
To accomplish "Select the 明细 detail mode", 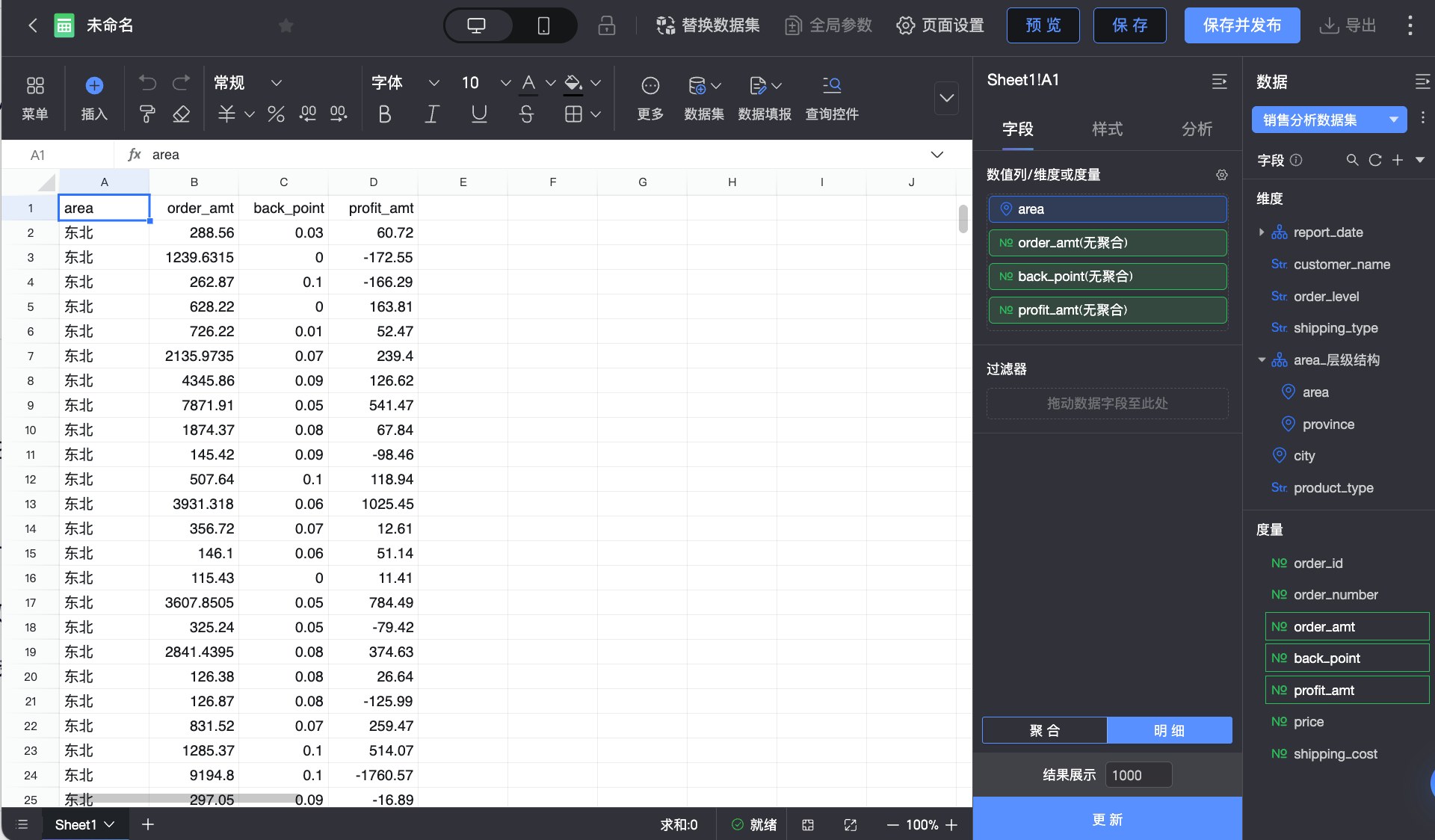I will pyautogui.click(x=1169, y=730).
